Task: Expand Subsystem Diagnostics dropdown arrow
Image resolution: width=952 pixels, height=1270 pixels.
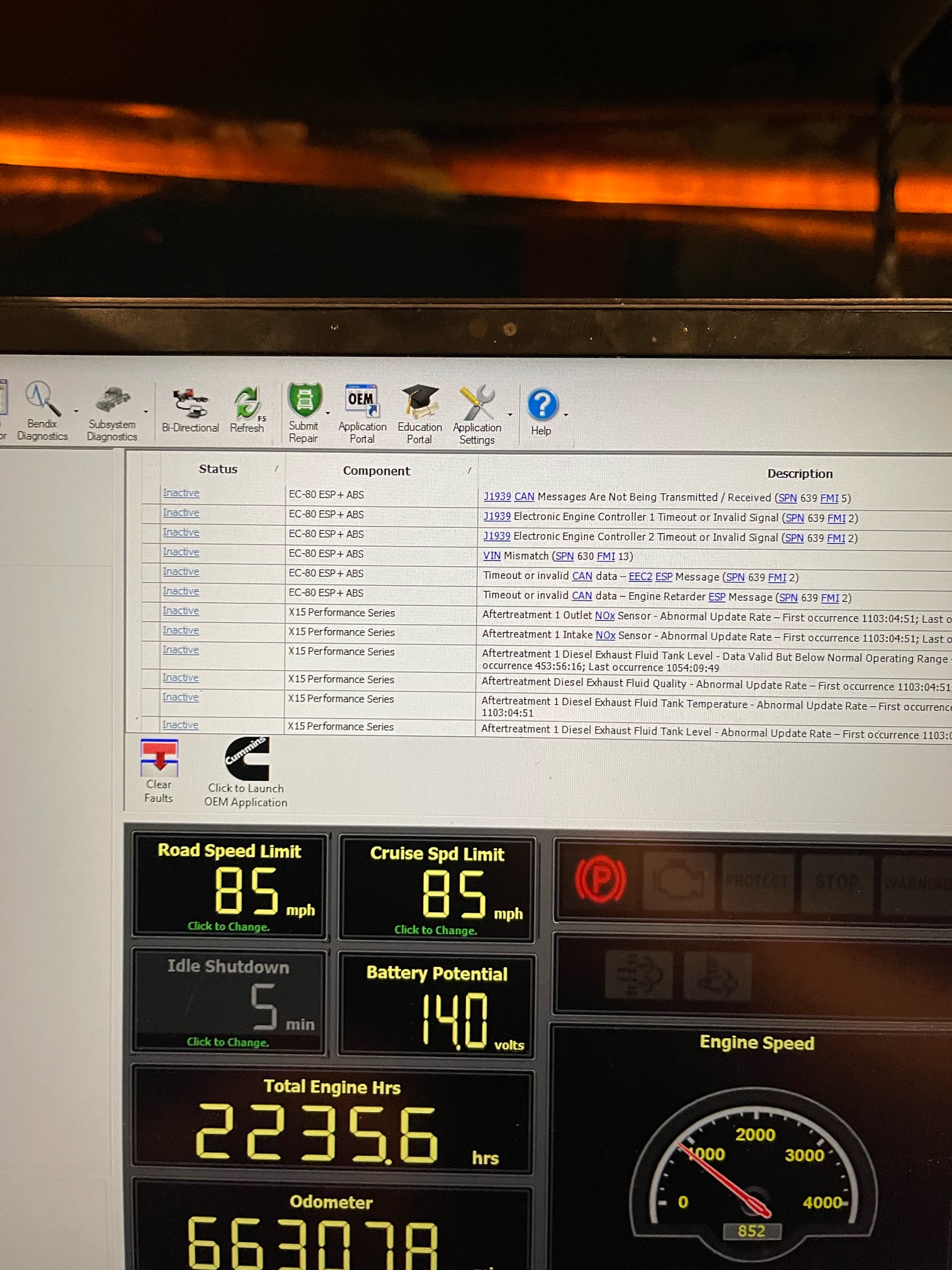Action: [x=145, y=412]
